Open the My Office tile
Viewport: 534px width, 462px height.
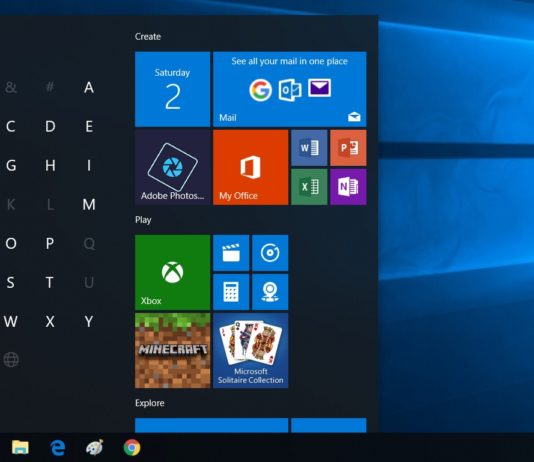pyautogui.click(x=251, y=167)
